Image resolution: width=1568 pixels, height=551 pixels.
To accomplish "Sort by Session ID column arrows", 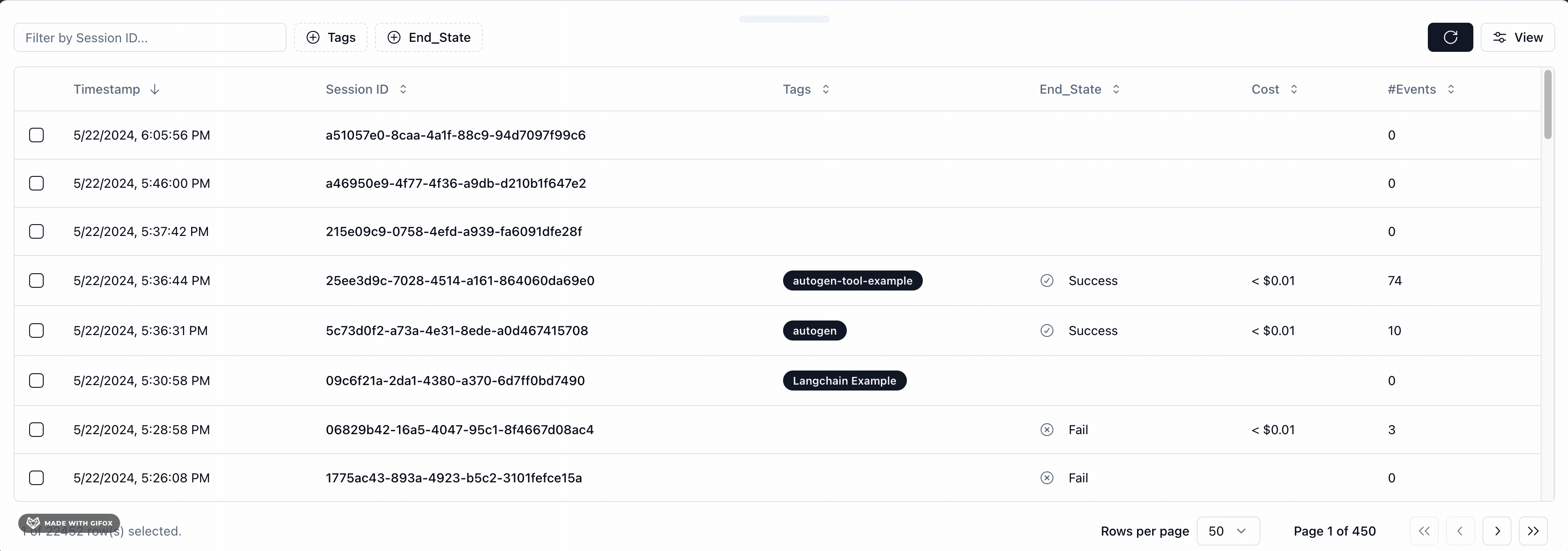I will pos(403,90).
